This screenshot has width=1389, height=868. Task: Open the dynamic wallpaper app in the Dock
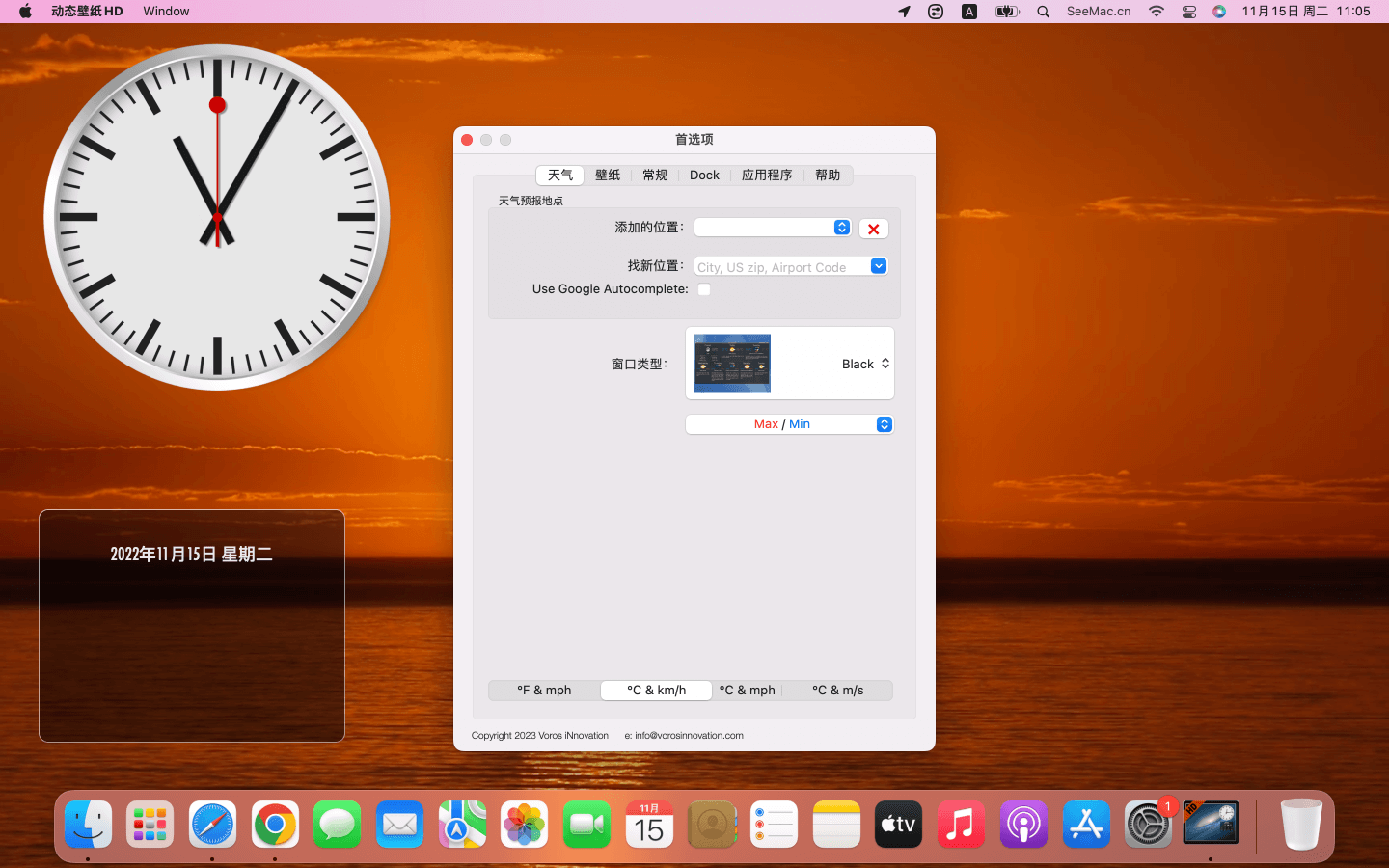tap(1211, 825)
